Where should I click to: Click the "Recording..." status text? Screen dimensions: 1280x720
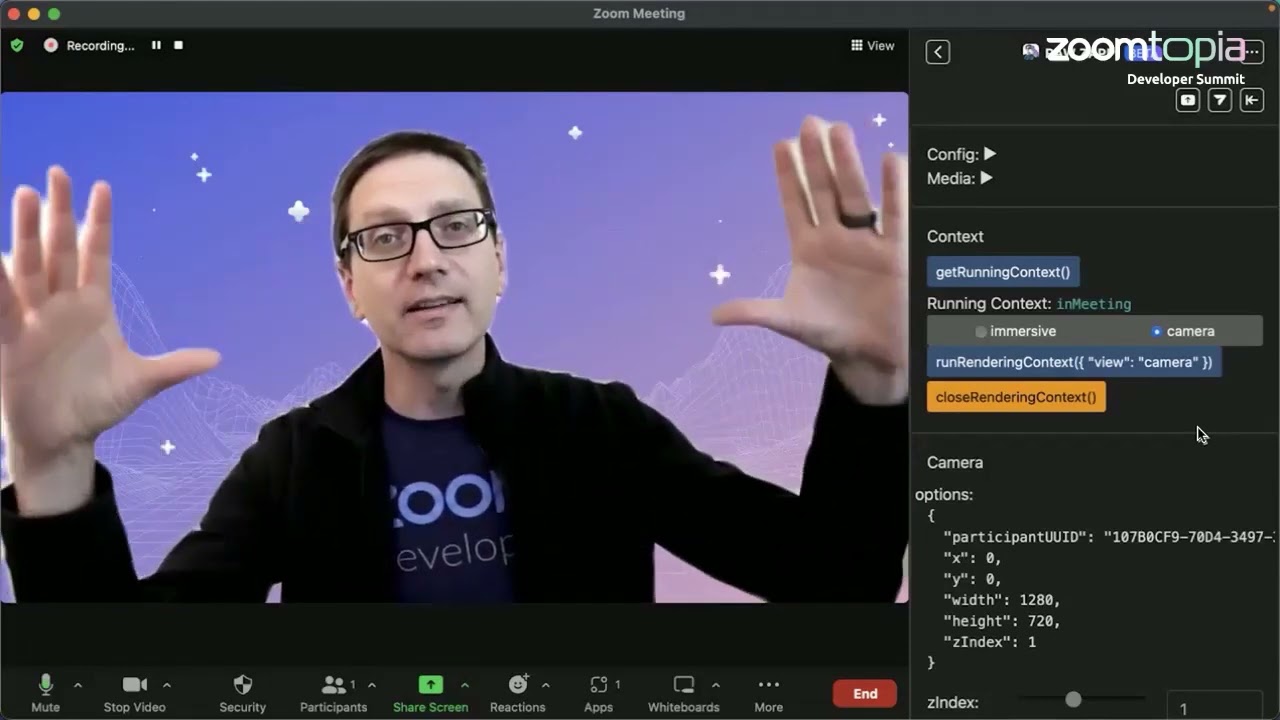click(100, 45)
